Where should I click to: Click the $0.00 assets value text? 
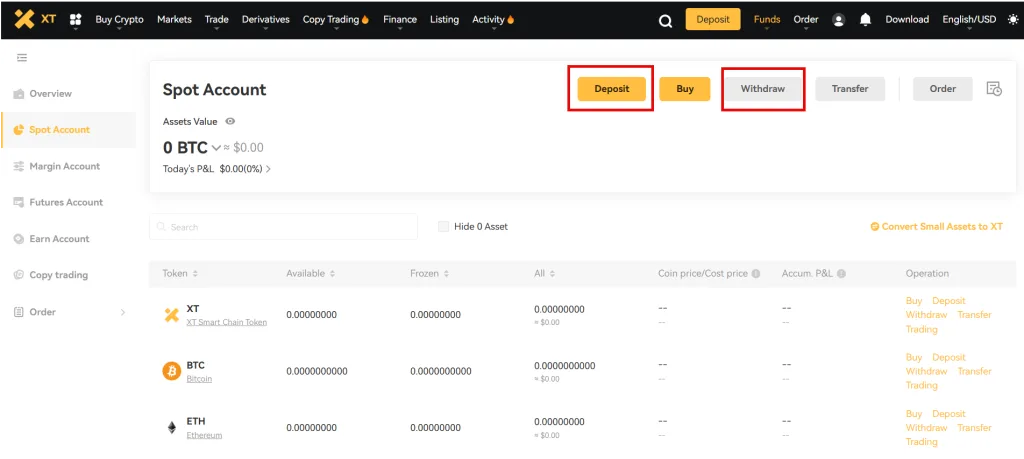pyautogui.click(x=248, y=148)
